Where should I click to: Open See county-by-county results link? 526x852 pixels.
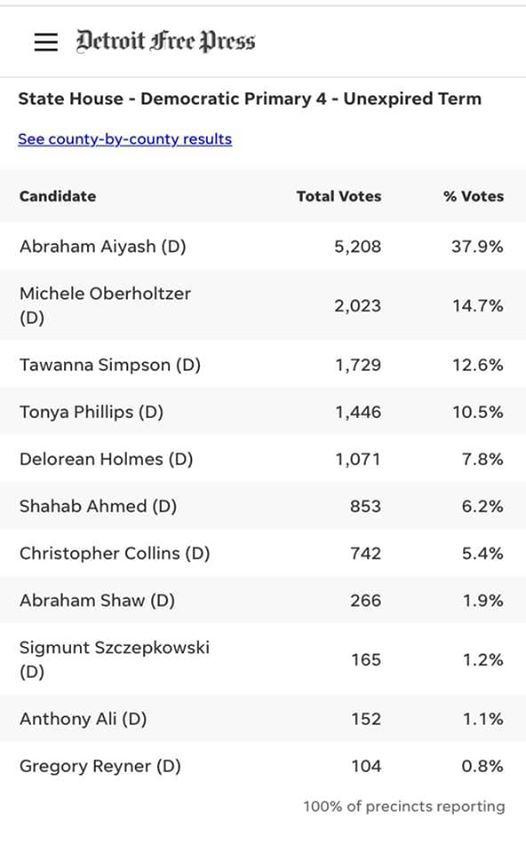pos(125,139)
